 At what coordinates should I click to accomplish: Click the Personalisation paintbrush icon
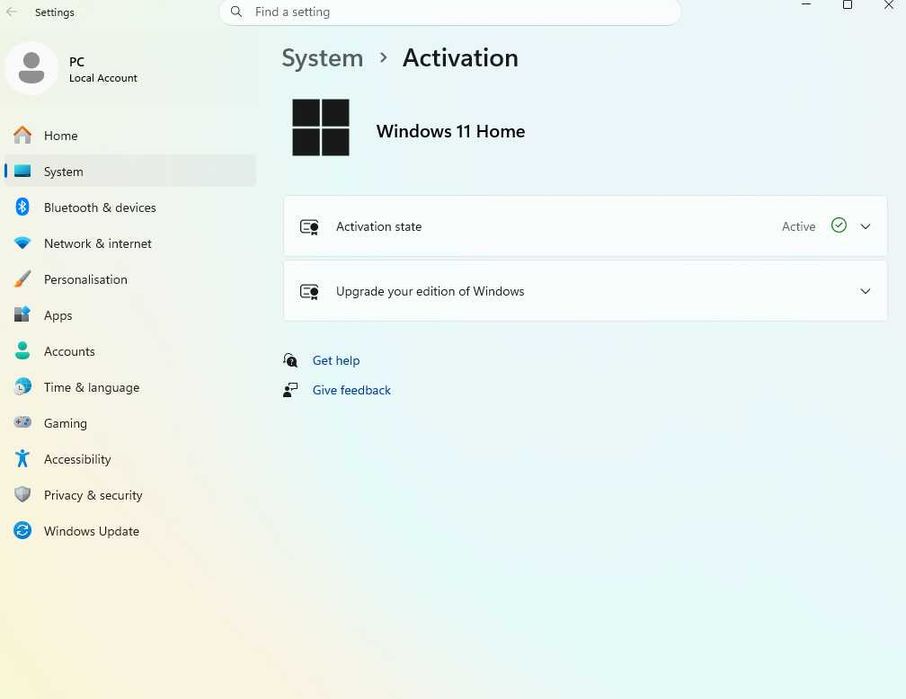coord(23,279)
